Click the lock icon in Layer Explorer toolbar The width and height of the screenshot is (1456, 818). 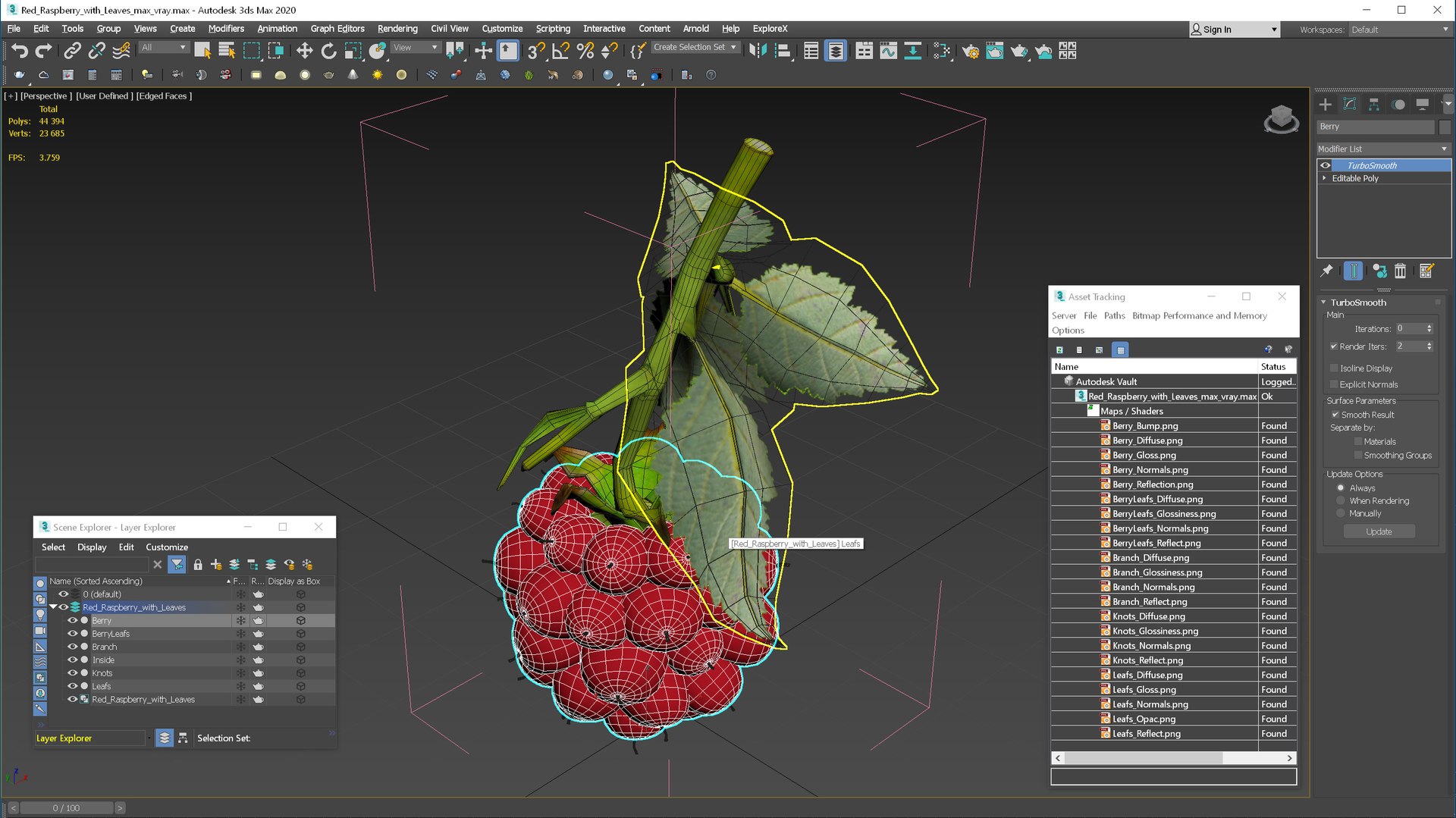point(198,564)
